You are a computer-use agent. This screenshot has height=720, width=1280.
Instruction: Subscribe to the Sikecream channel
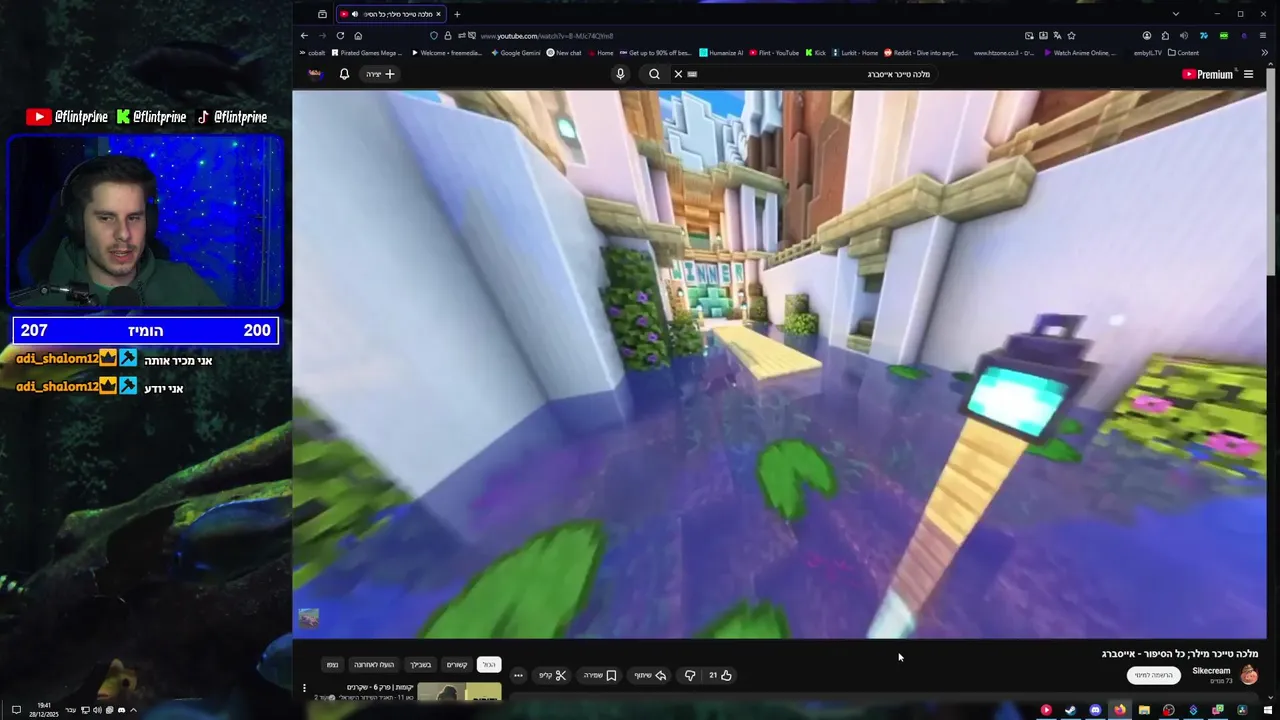pyautogui.click(x=1154, y=675)
